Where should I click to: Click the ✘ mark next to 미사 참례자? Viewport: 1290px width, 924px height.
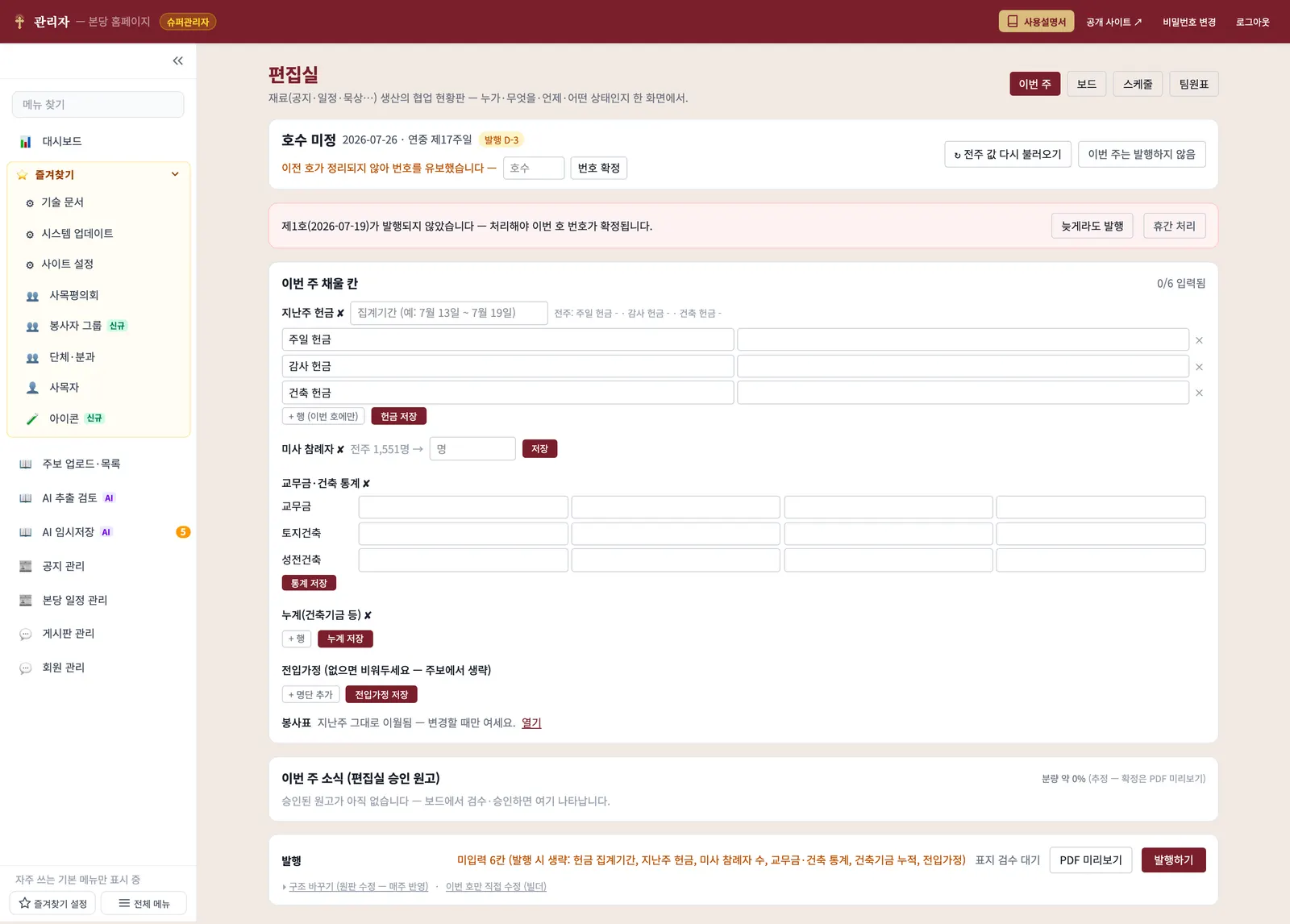[340, 450]
